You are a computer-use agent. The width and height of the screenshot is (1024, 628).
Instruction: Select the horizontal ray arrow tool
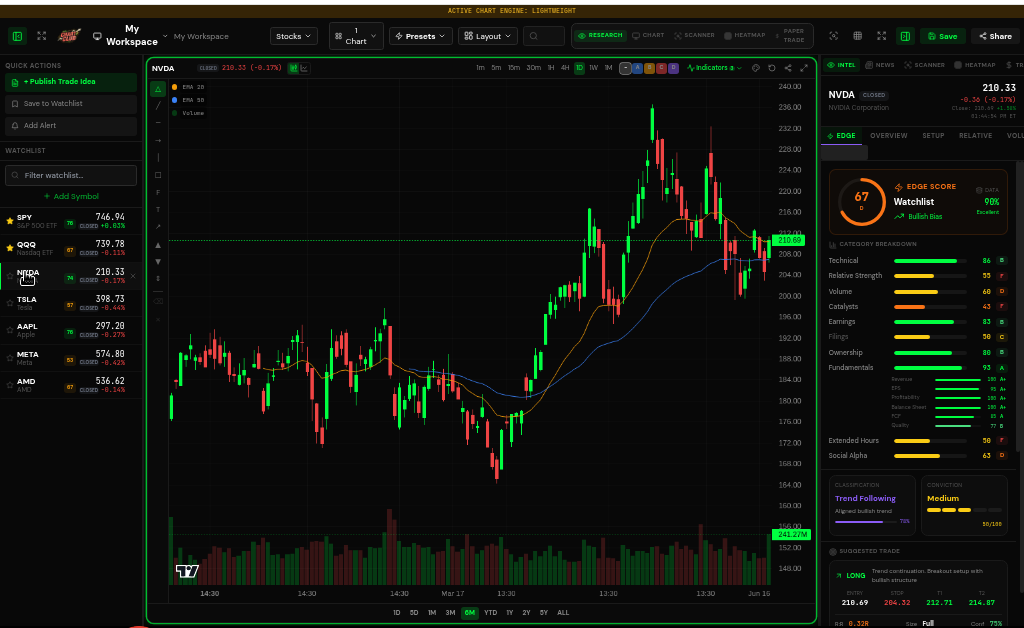158,140
